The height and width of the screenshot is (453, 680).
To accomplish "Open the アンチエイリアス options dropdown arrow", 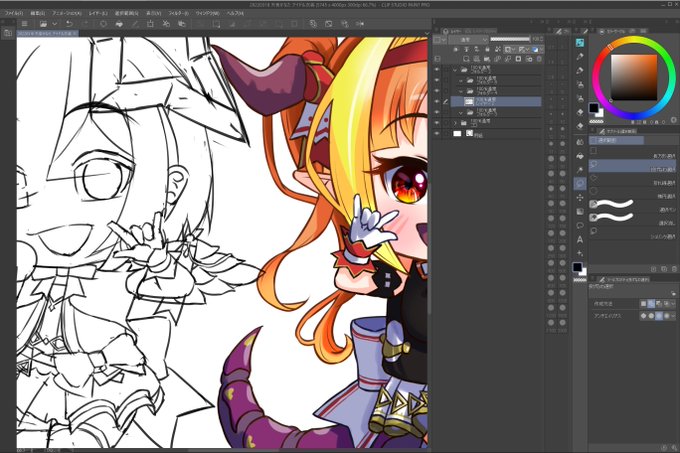I will click(x=673, y=316).
